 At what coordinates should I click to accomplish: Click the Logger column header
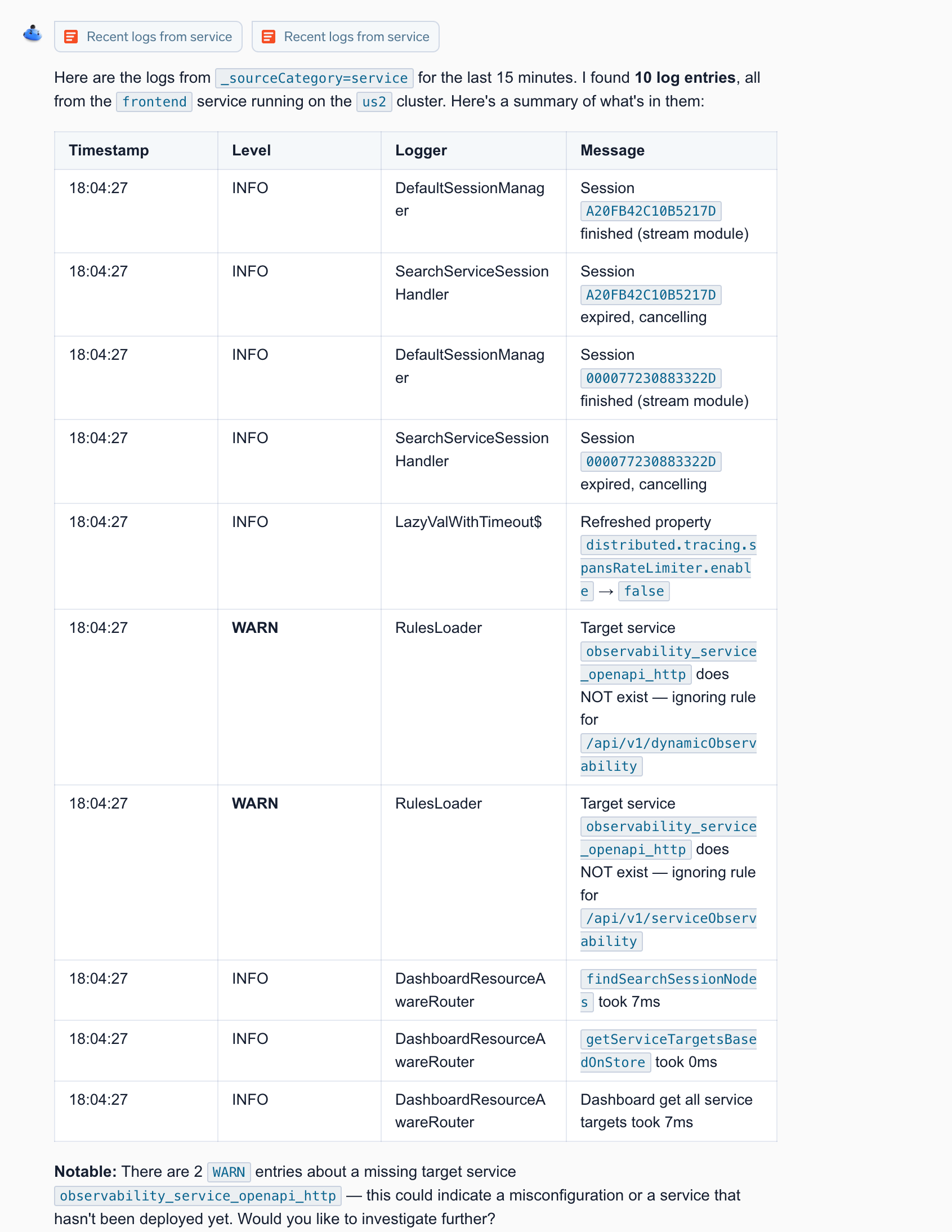421,150
